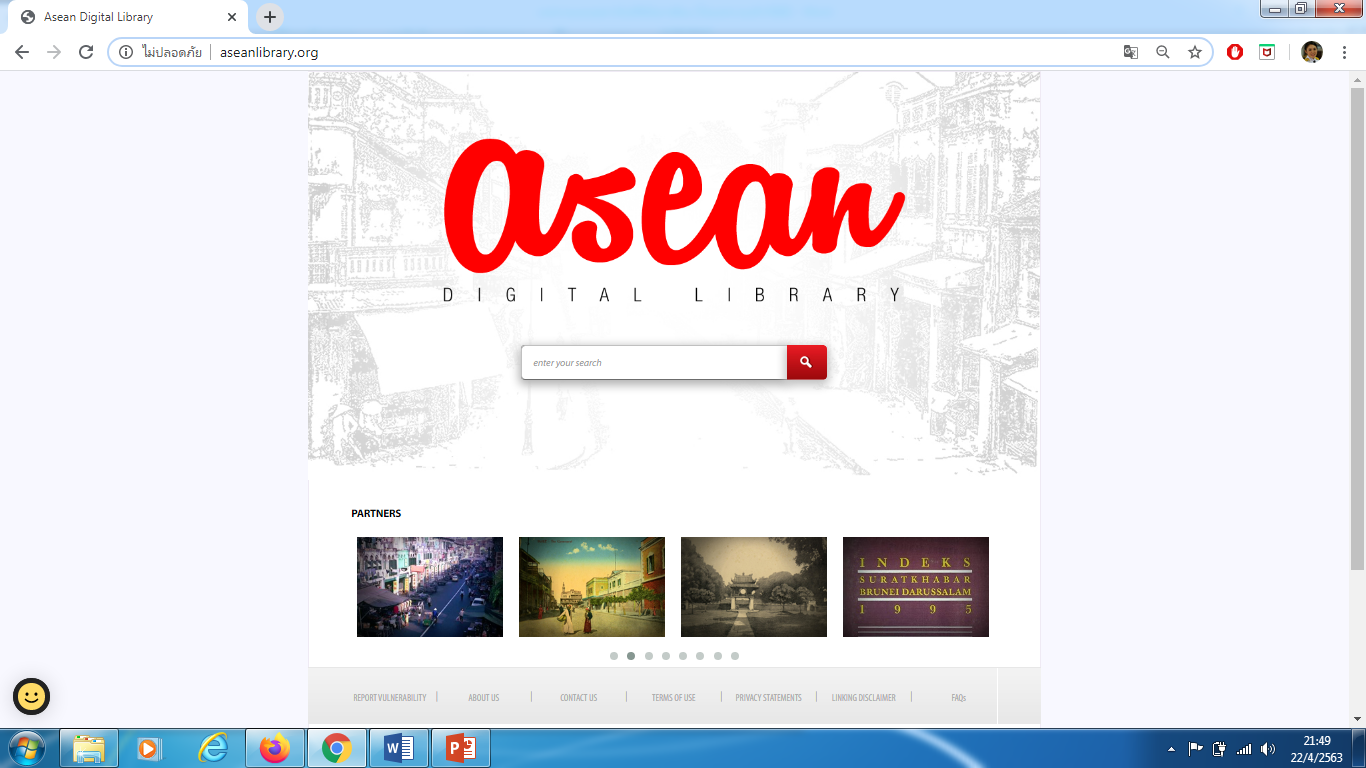Open the About Us footer link

[x=483, y=698]
